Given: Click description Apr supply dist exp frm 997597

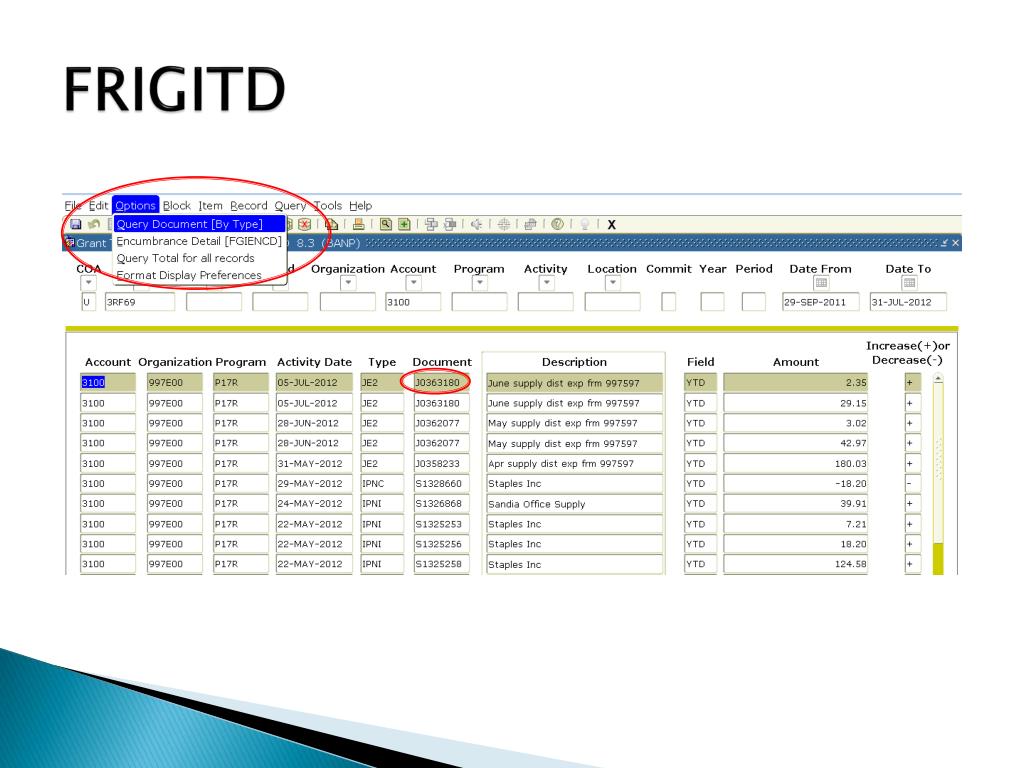Looking at the screenshot, I should pyautogui.click(x=575, y=463).
